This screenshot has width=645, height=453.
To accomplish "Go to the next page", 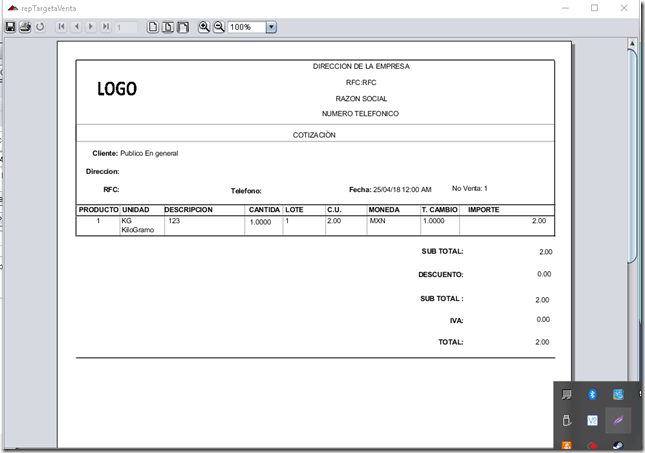I will tap(91, 27).
